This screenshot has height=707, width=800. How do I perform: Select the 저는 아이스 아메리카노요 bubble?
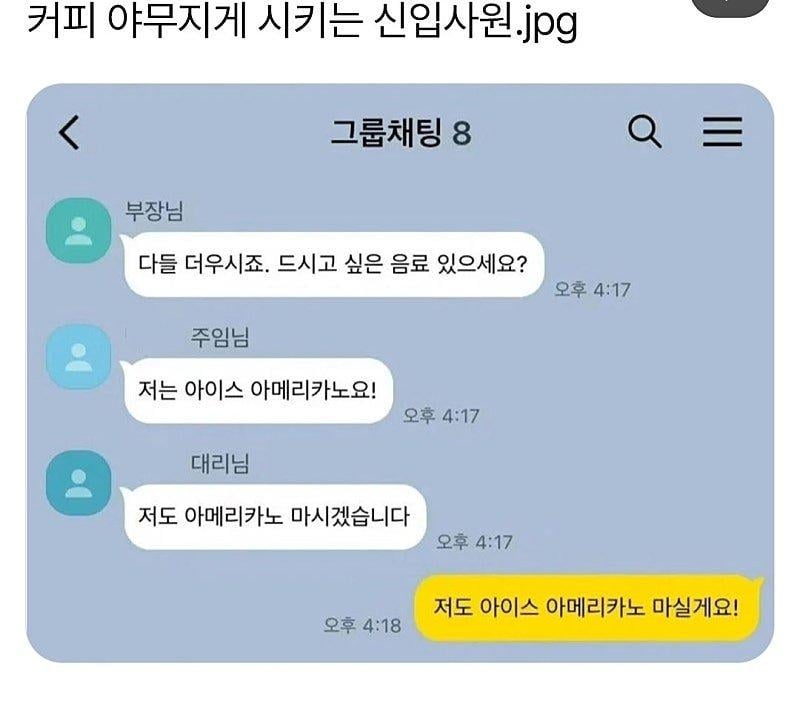click(x=258, y=391)
